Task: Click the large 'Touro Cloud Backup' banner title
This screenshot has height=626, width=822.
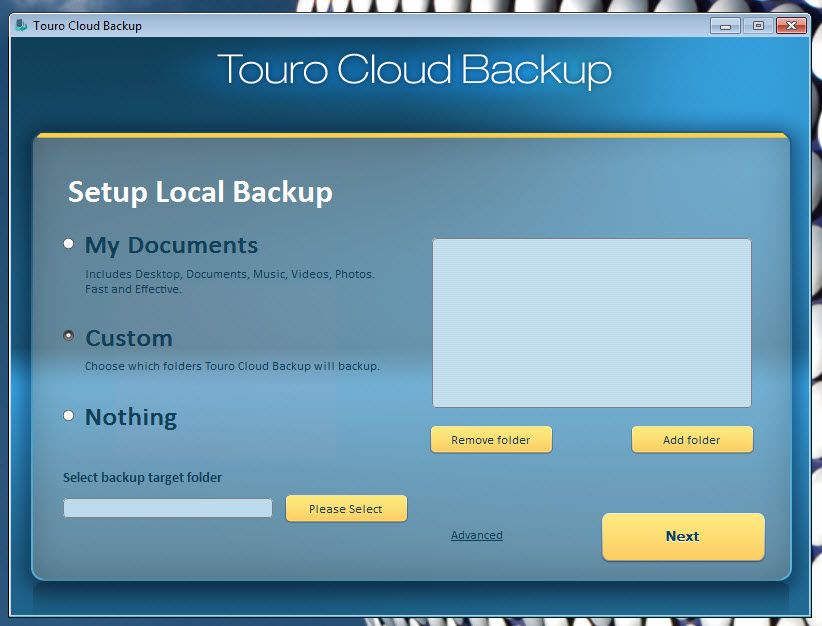Action: [x=414, y=70]
